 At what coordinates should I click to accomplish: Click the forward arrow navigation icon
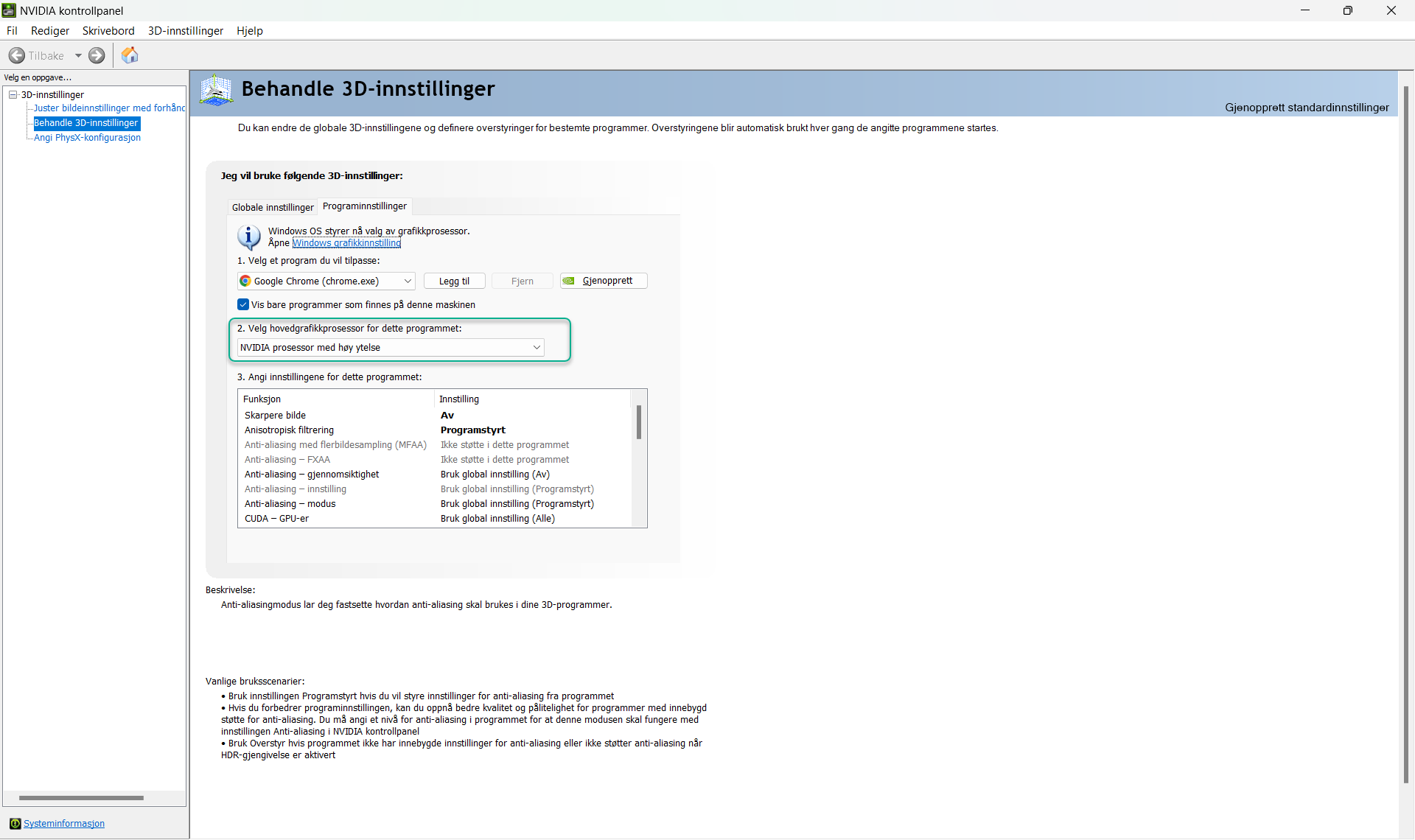click(x=97, y=55)
